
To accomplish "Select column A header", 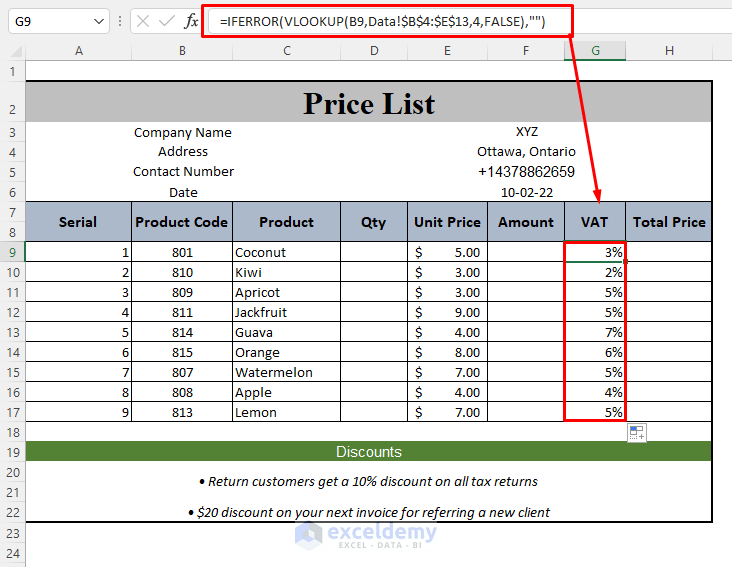I will [x=79, y=51].
